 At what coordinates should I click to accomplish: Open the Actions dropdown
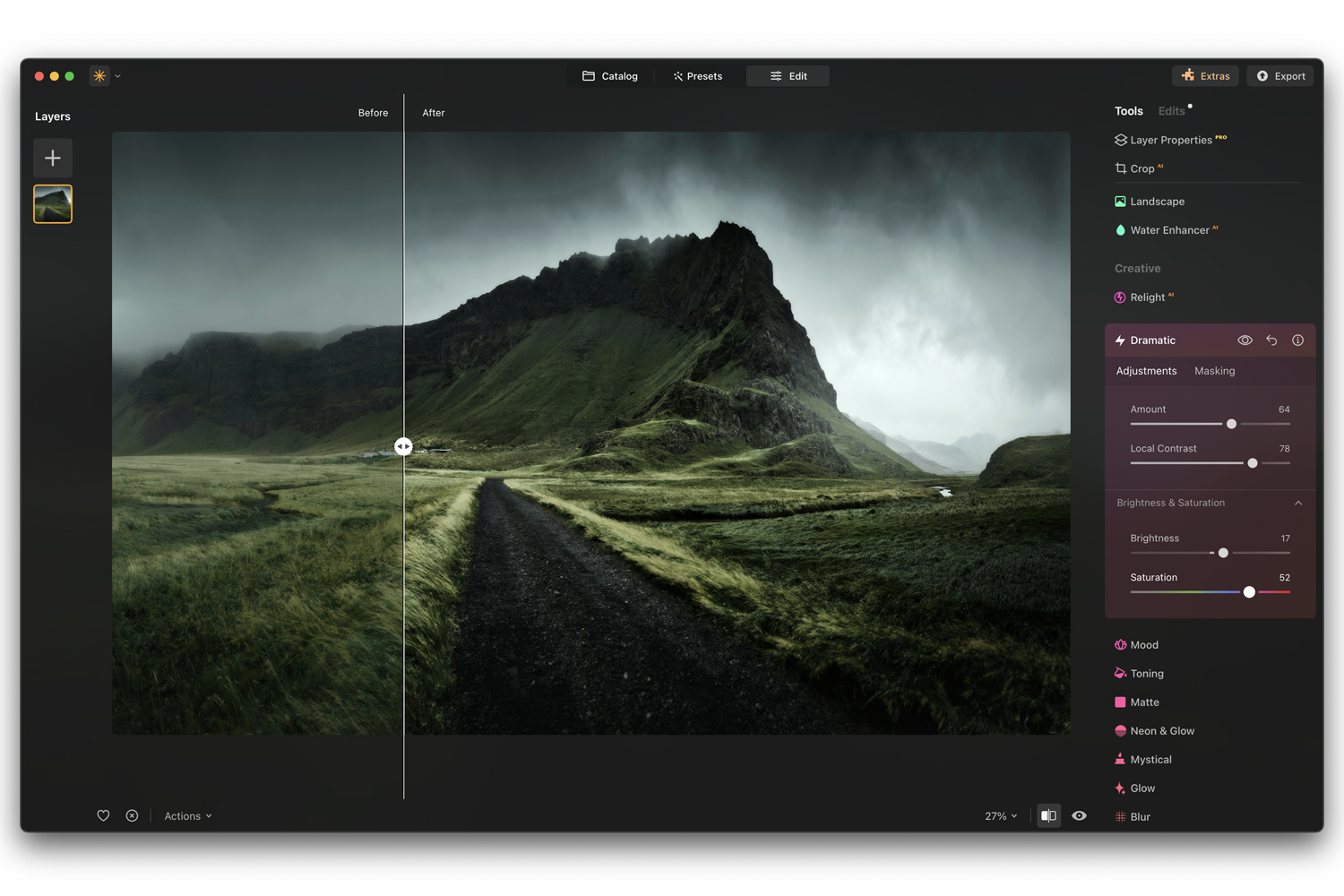[188, 816]
